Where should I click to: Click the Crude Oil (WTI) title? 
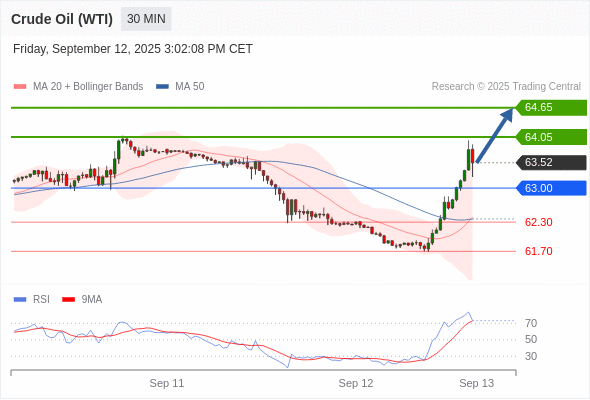coord(62,19)
